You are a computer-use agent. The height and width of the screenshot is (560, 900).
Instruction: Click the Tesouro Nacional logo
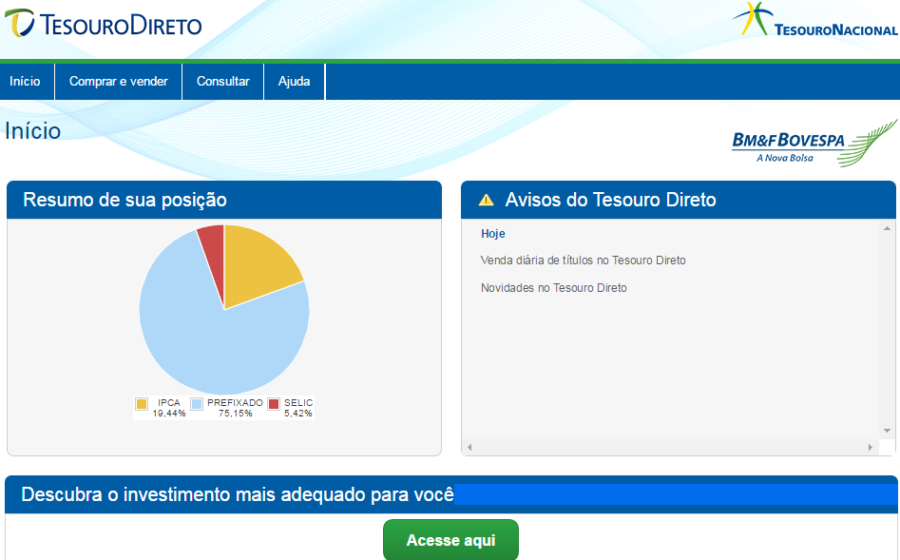pos(815,21)
